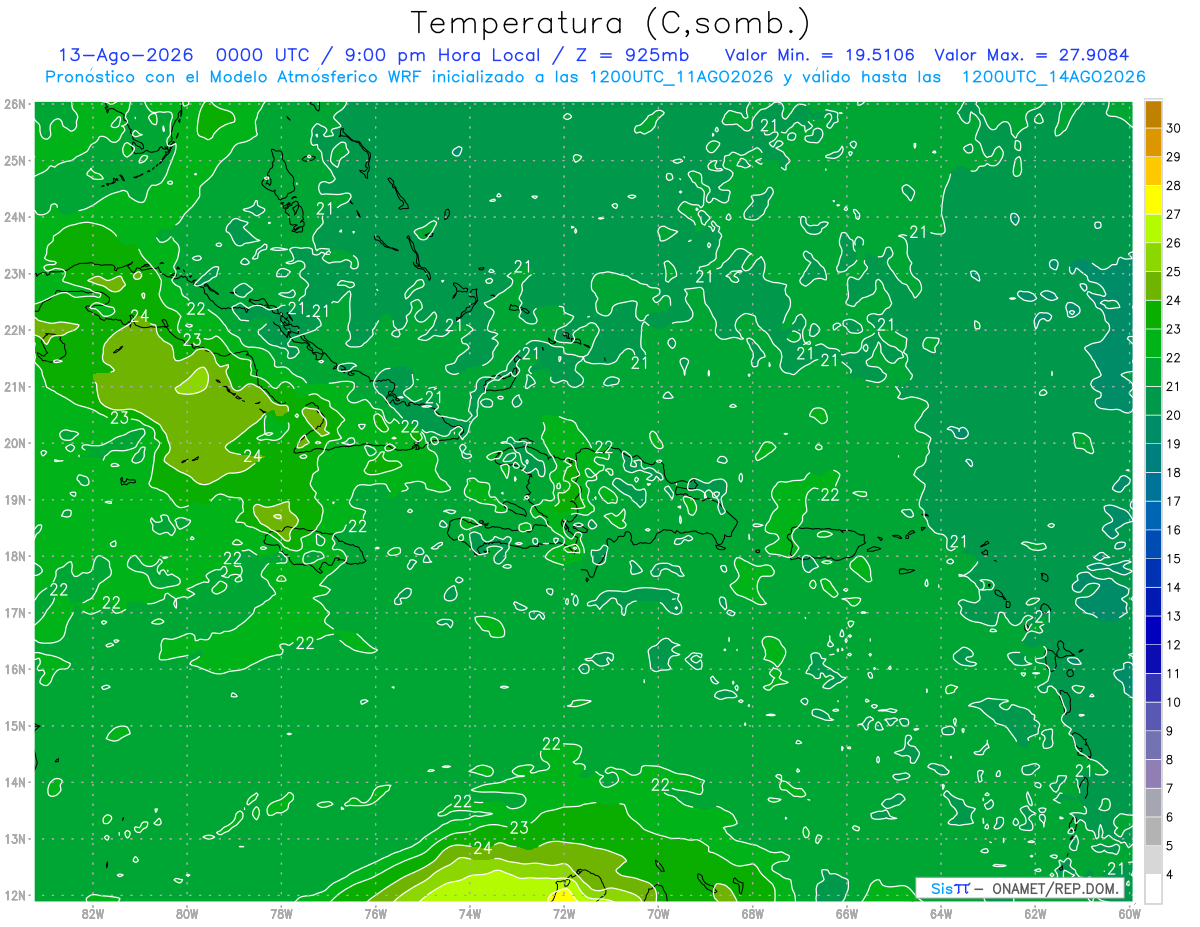Click the title 'Temperatura (C,somb.)'

611,23
